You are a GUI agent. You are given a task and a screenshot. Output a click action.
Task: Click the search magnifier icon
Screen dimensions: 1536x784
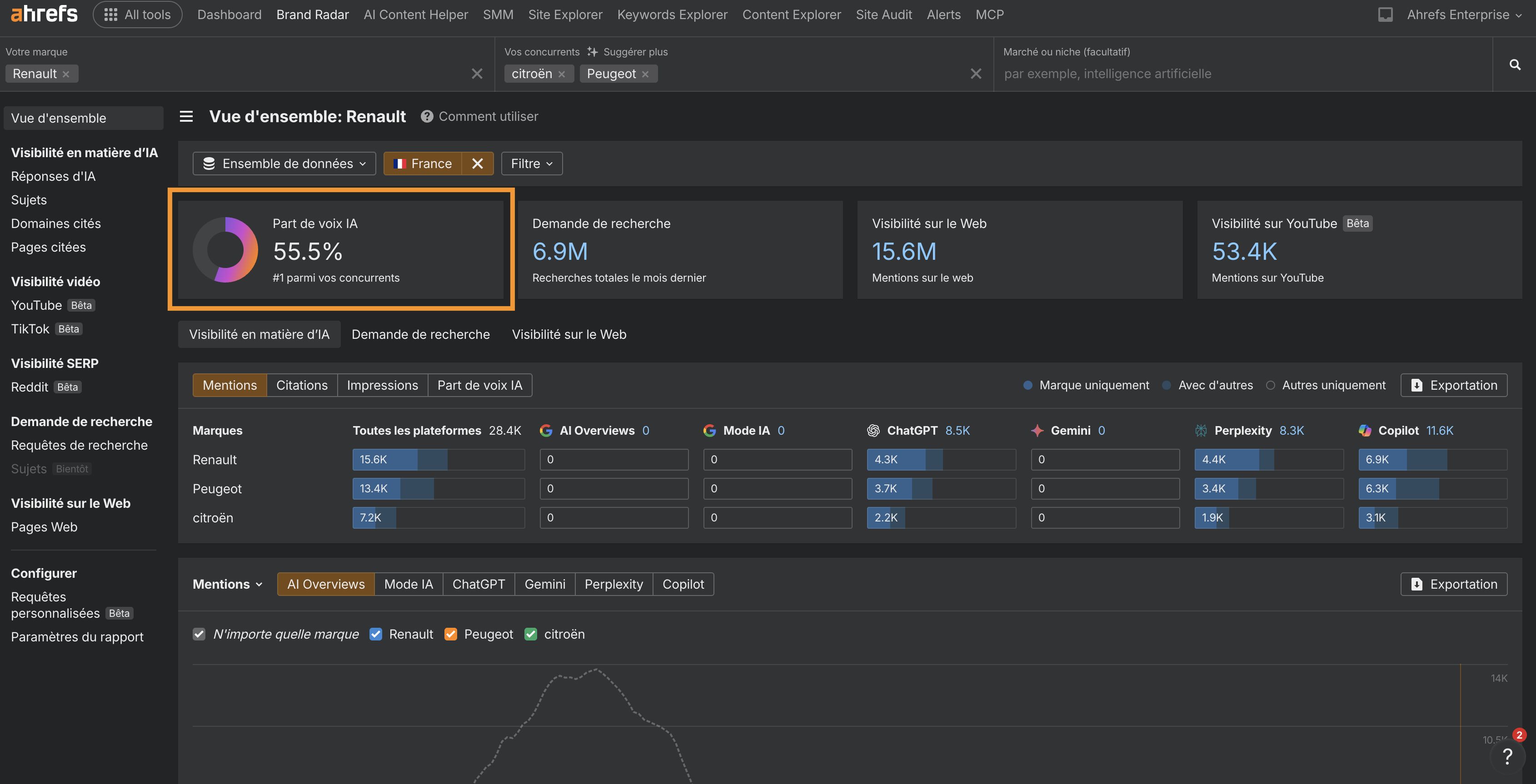click(1515, 65)
